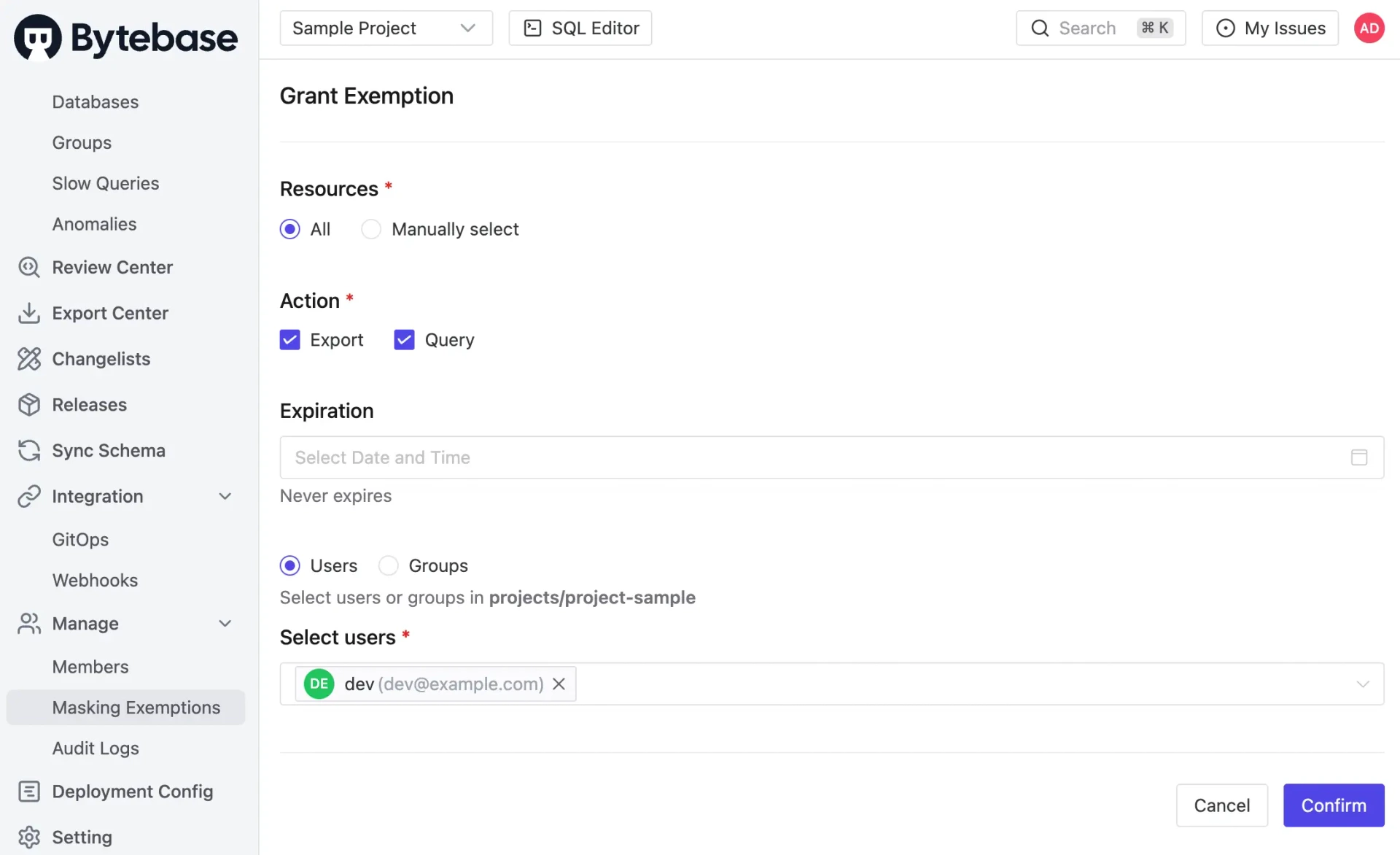Open the Export Center
The width and height of the screenshot is (1400, 855).
click(x=109, y=313)
